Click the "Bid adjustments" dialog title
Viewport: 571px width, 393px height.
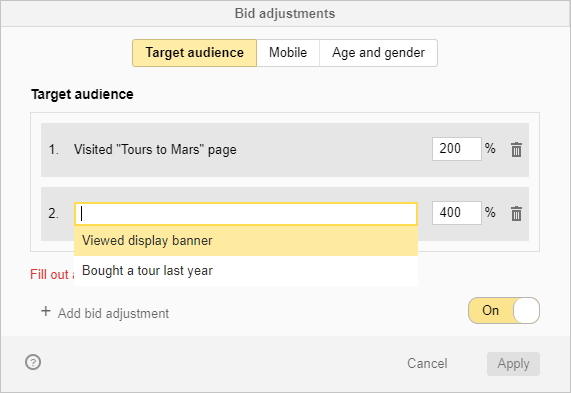tap(285, 13)
